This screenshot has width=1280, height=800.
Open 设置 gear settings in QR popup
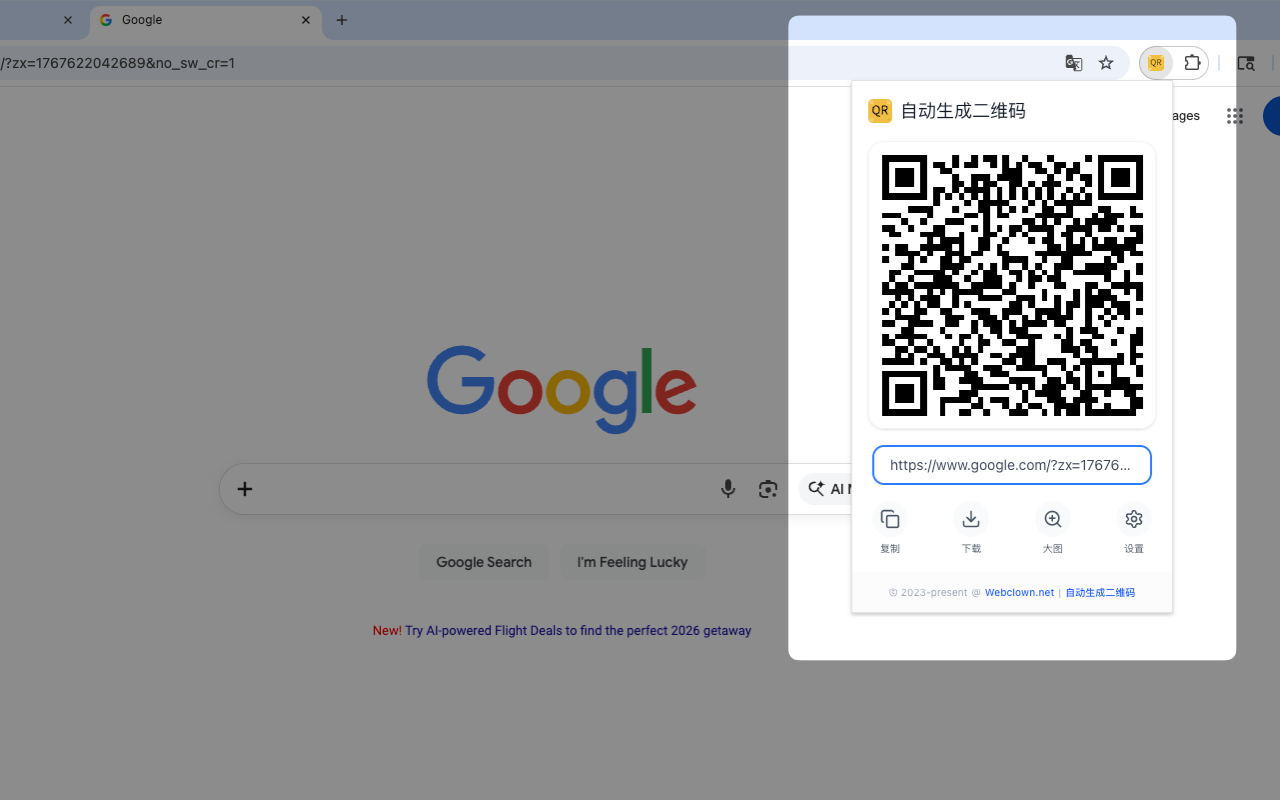coord(1134,519)
